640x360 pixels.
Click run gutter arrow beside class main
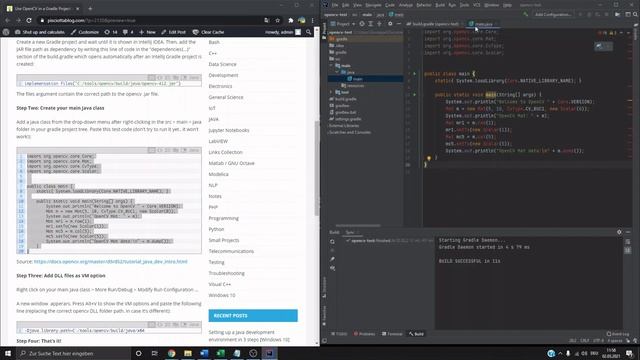[x=415, y=74]
